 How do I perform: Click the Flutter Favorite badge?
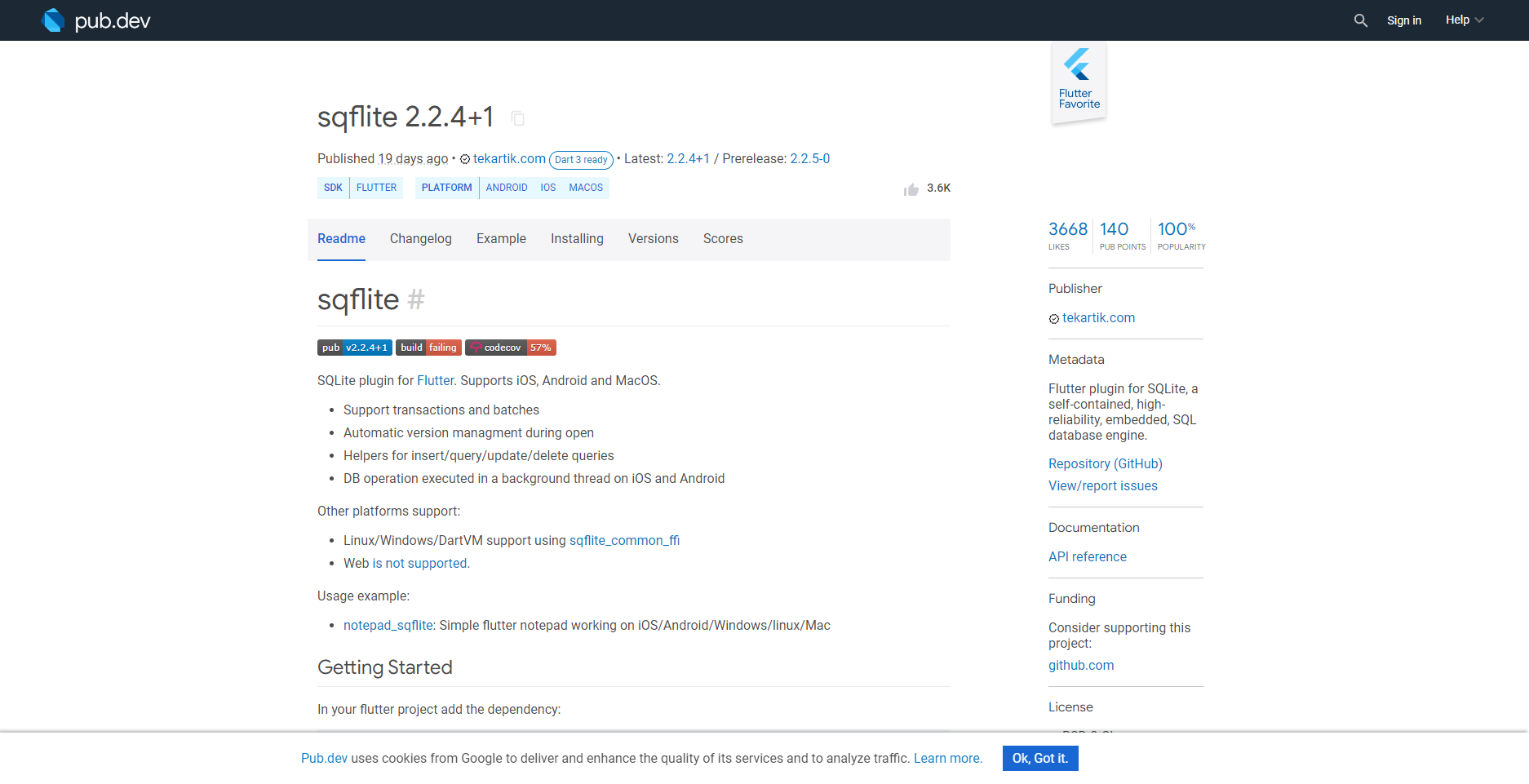(1079, 82)
